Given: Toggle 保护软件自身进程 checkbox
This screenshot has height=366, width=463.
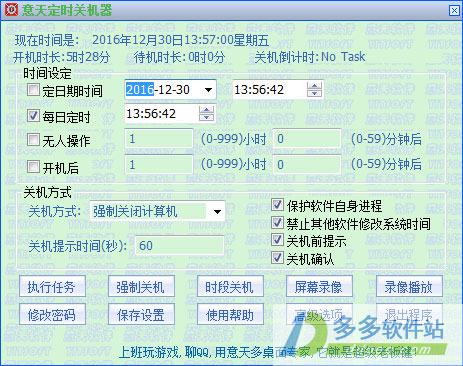Looking at the screenshot, I should 277,205.
